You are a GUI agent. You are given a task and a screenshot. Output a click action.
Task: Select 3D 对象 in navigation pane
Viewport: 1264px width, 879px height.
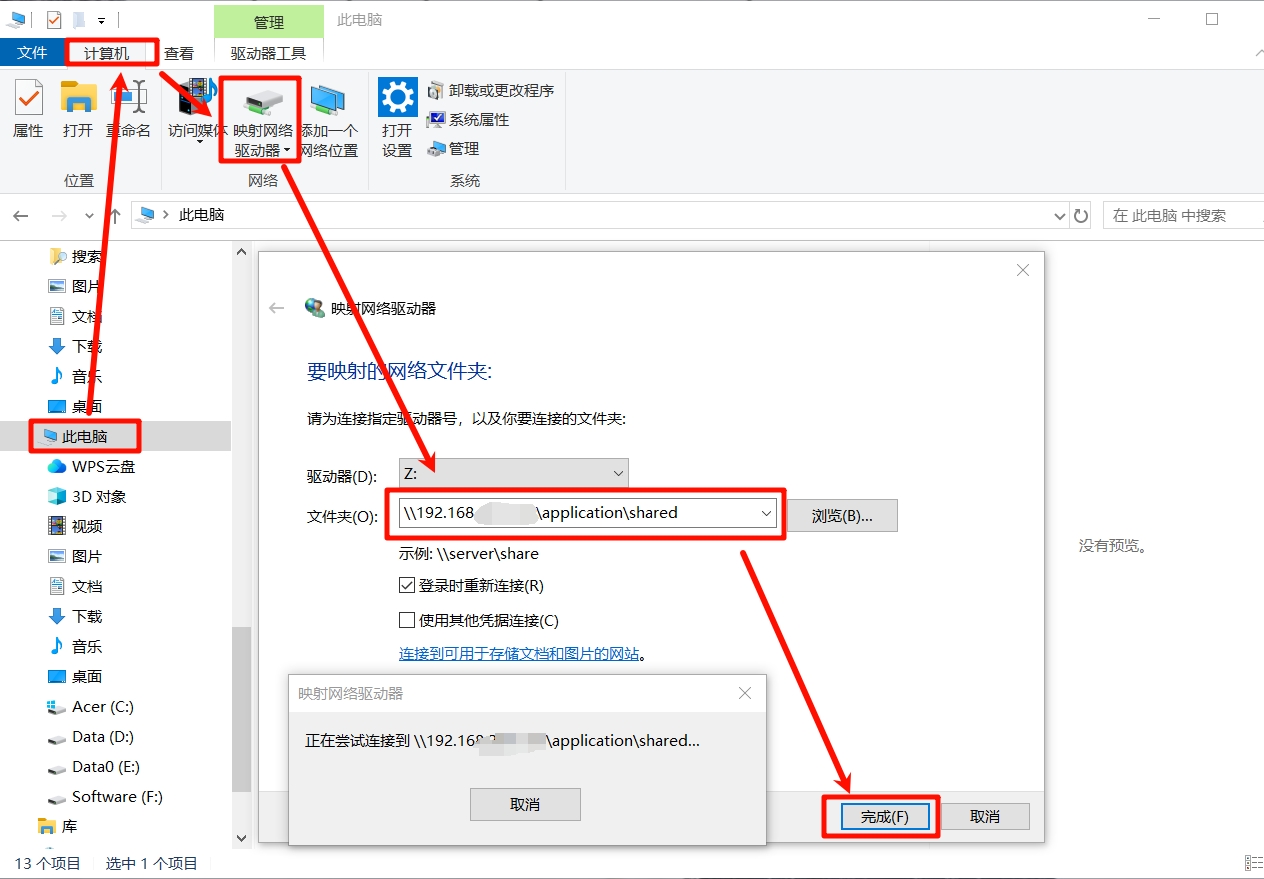(87, 496)
